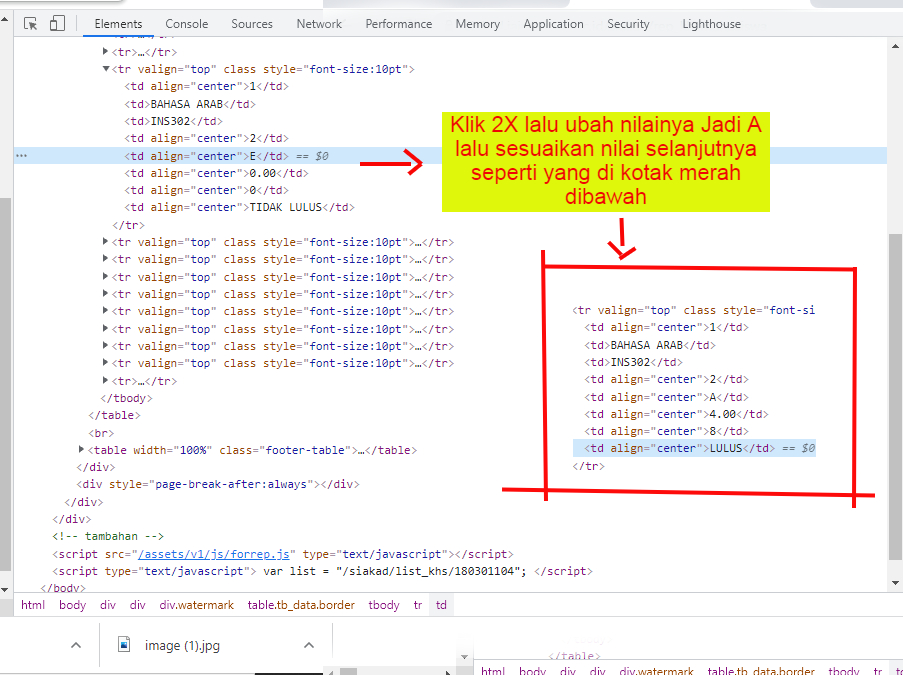This screenshot has height=675, width=903.
Task: Toggle the device toolbar icon
Action: 57,24
